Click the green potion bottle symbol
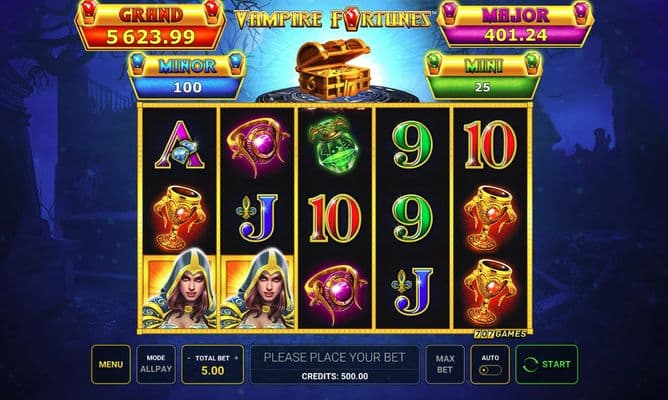The height and width of the screenshot is (400, 668). (x=334, y=144)
